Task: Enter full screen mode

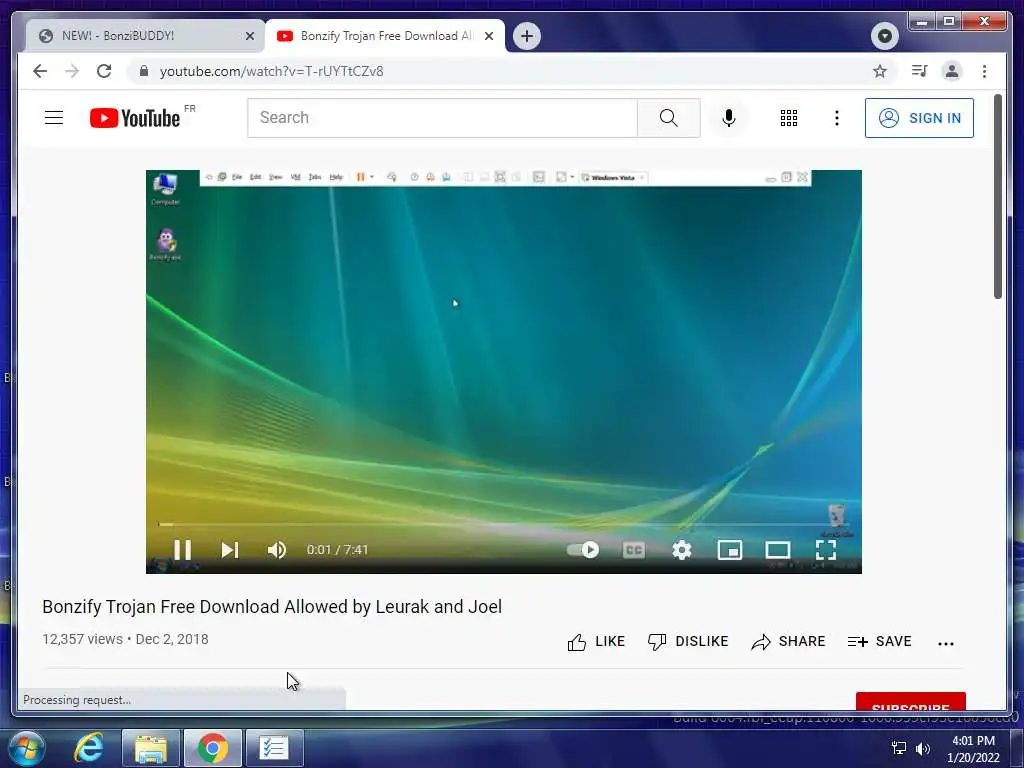Action: click(x=826, y=550)
